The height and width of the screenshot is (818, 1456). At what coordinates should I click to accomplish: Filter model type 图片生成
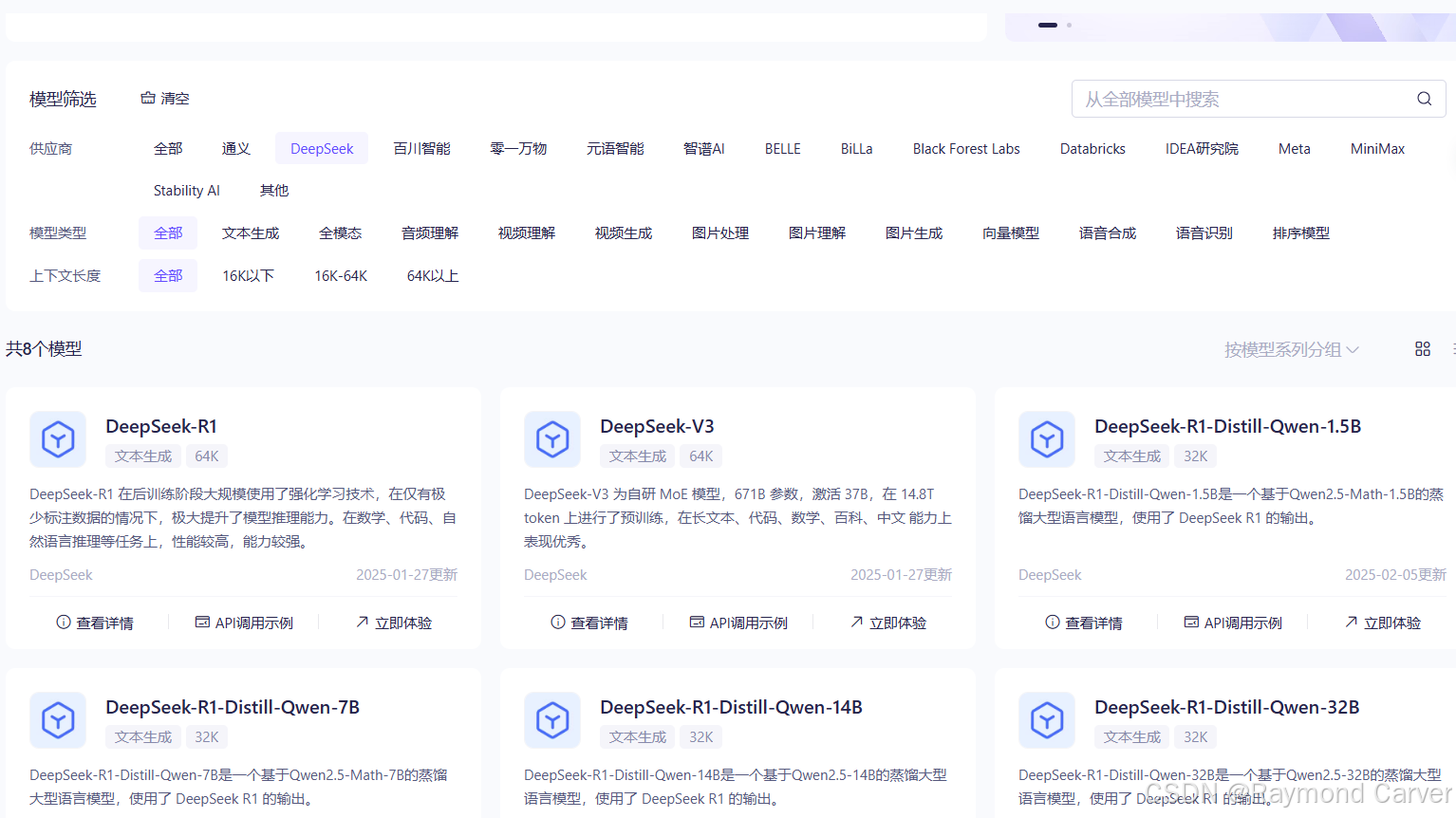tap(914, 232)
